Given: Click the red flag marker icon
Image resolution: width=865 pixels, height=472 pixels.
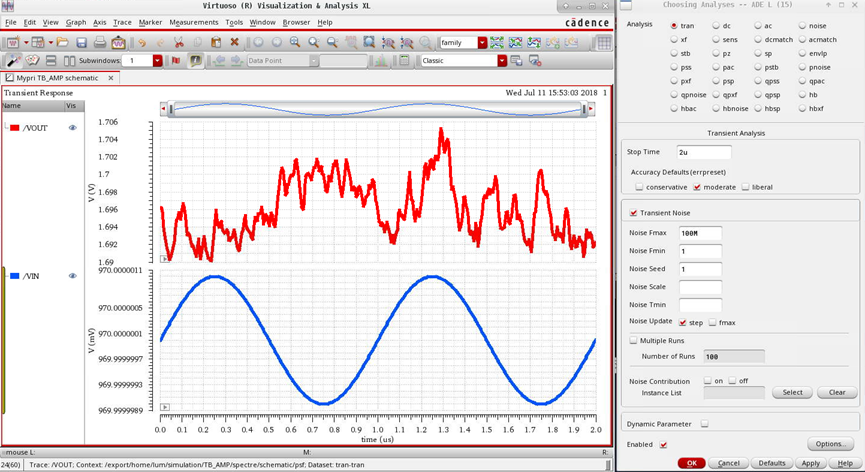Looking at the screenshot, I should click(x=176, y=61).
